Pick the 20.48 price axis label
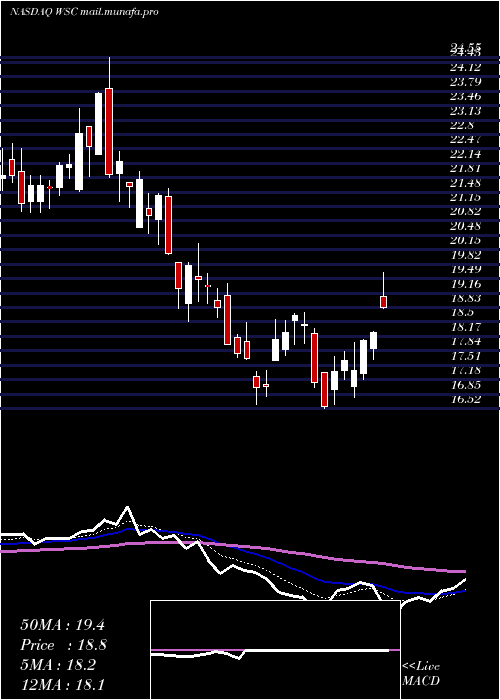This screenshot has height=700, width=500. pyautogui.click(x=466, y=225)
